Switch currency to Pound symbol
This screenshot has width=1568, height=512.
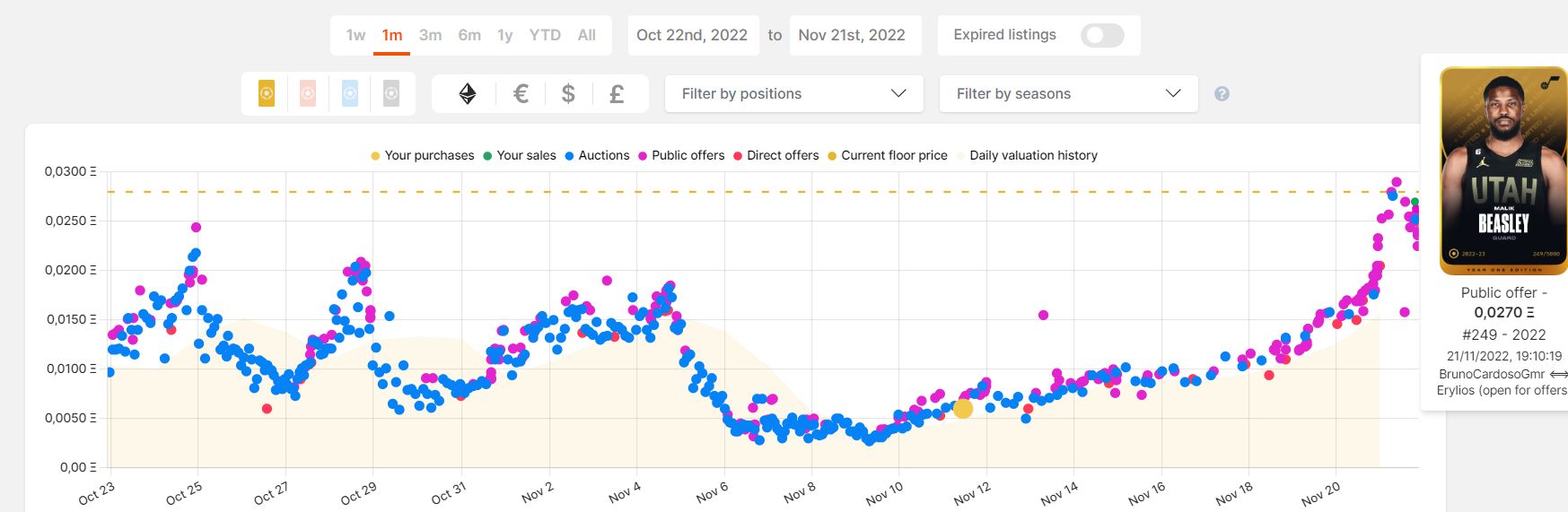617,93
